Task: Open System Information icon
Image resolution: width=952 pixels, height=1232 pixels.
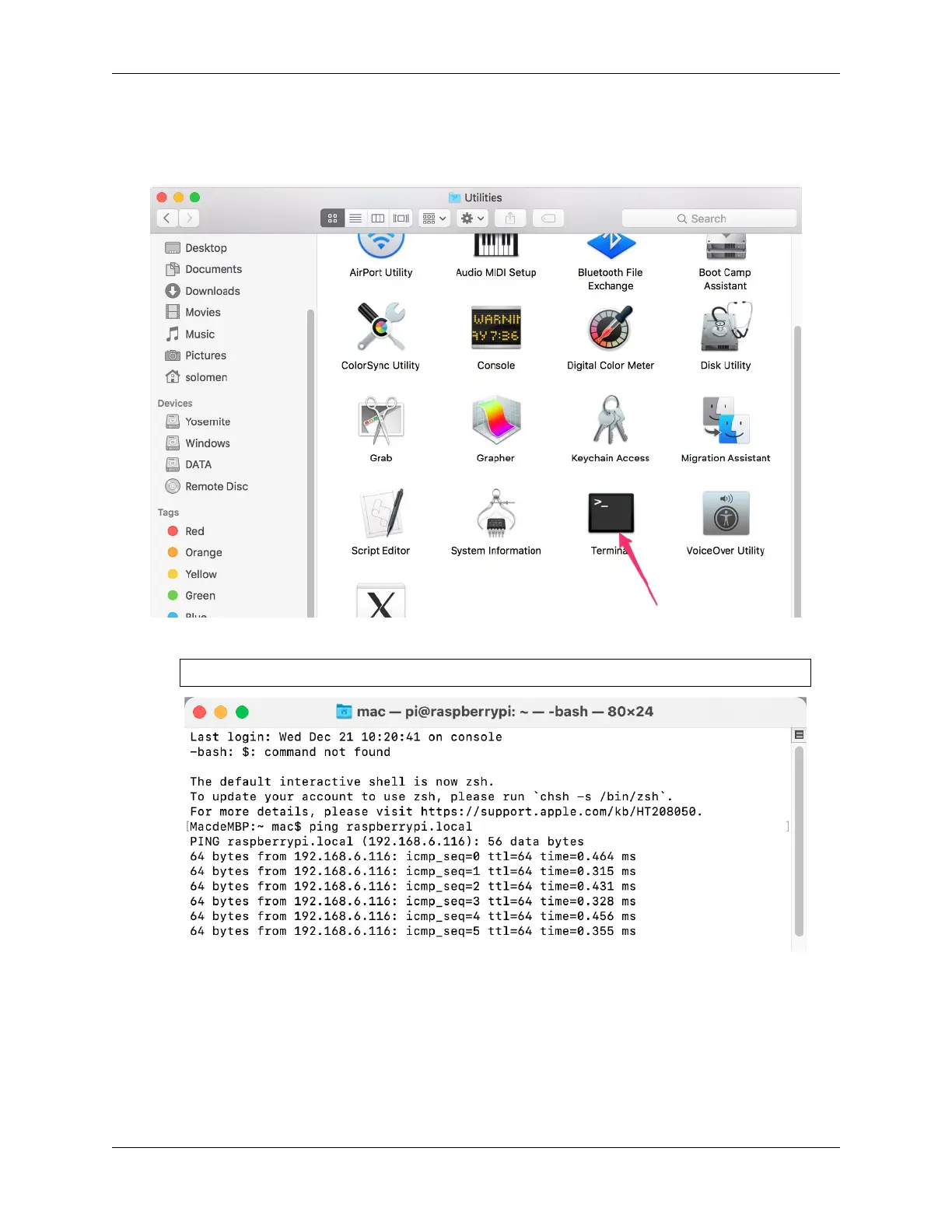Action: tap(496, 513)
